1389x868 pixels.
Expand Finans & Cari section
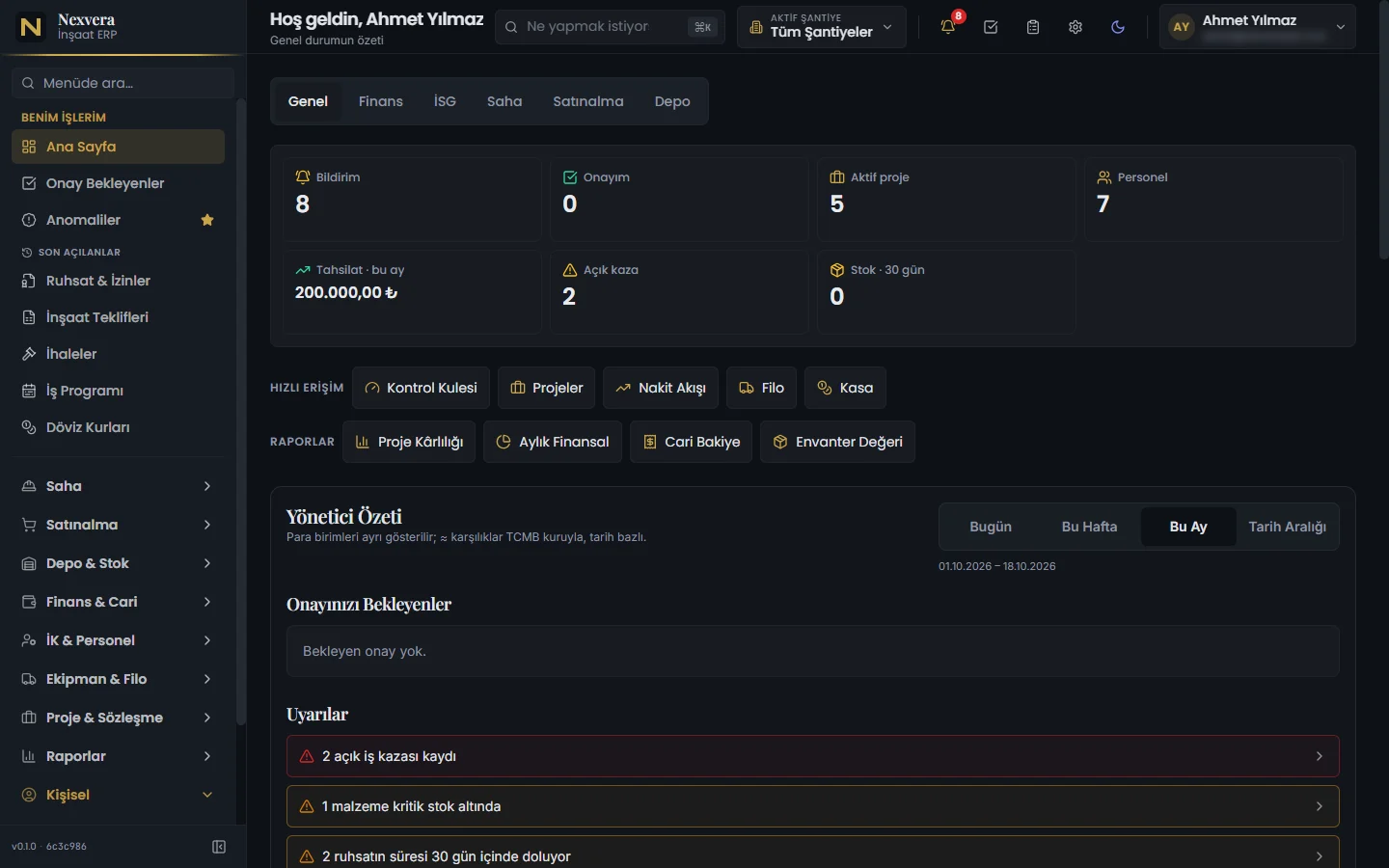click(x=118, y=602)
